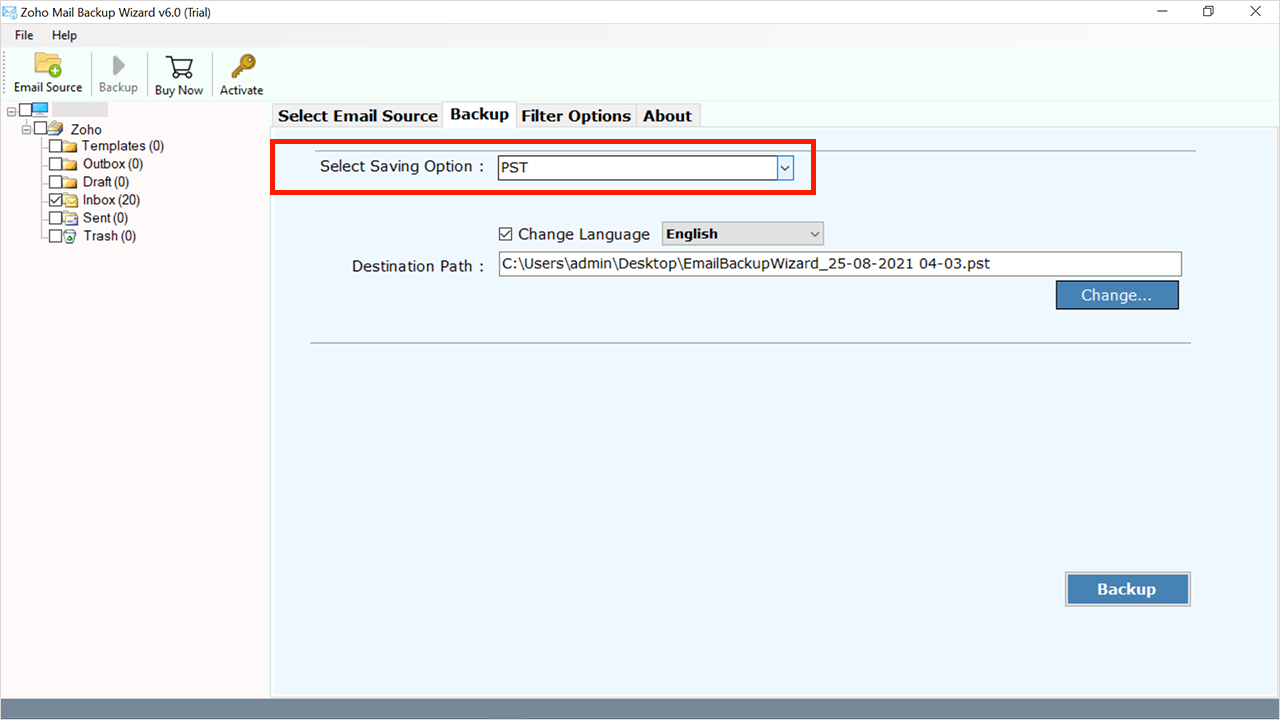1280x720 pixels.
Task: Select the Templates (0) tree label
Action: coord(123,146)
